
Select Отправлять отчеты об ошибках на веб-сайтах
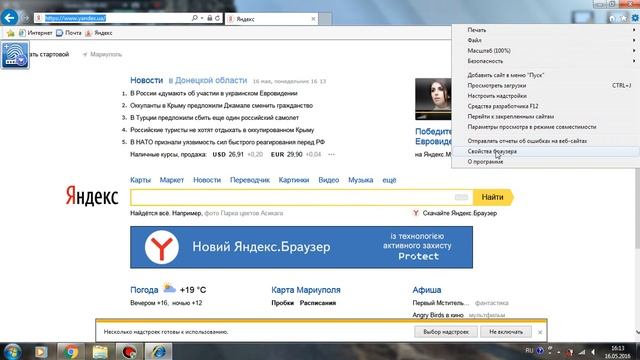click(546, 141)
